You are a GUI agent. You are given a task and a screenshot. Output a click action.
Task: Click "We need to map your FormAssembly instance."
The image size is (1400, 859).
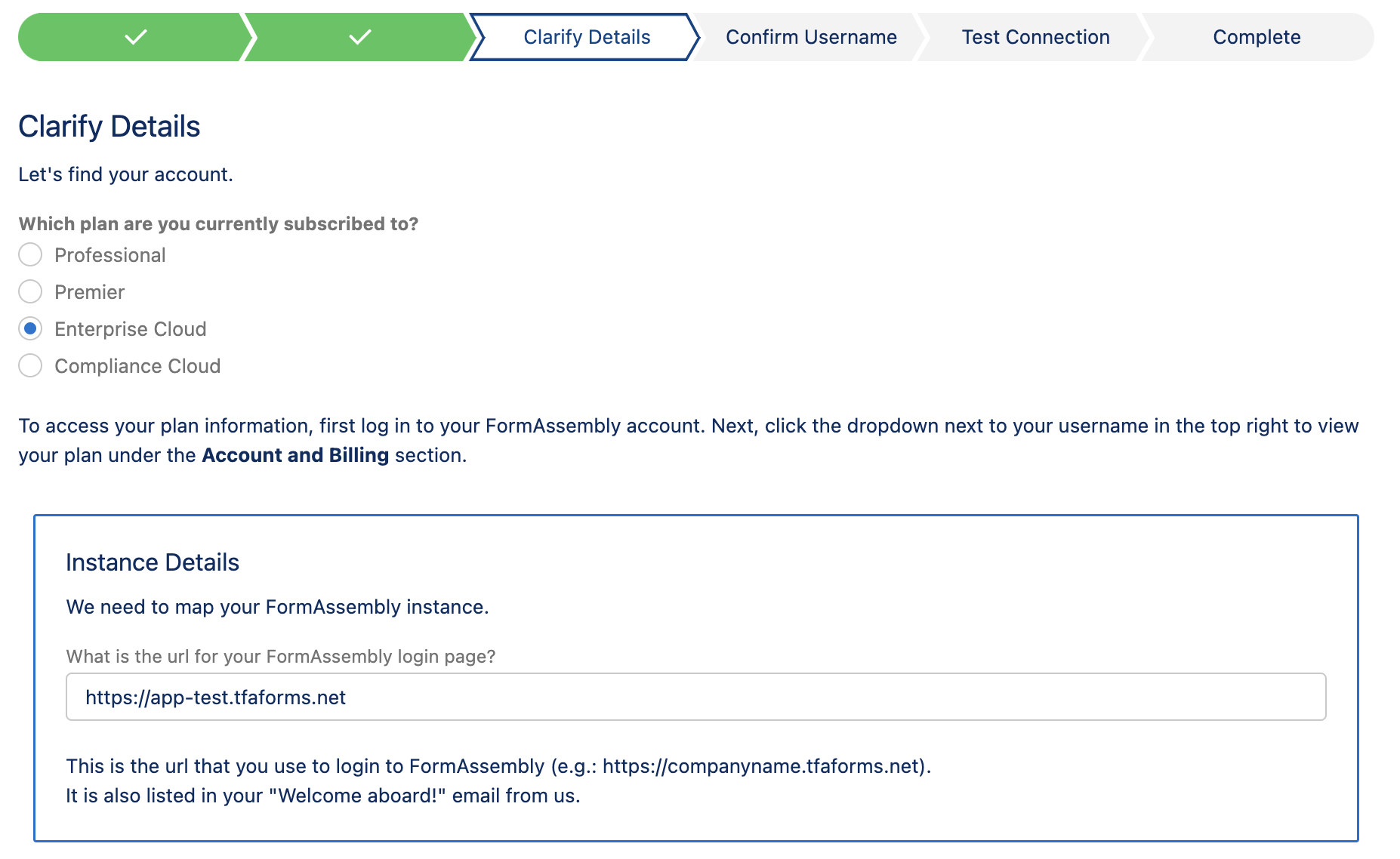coord(278,607)
